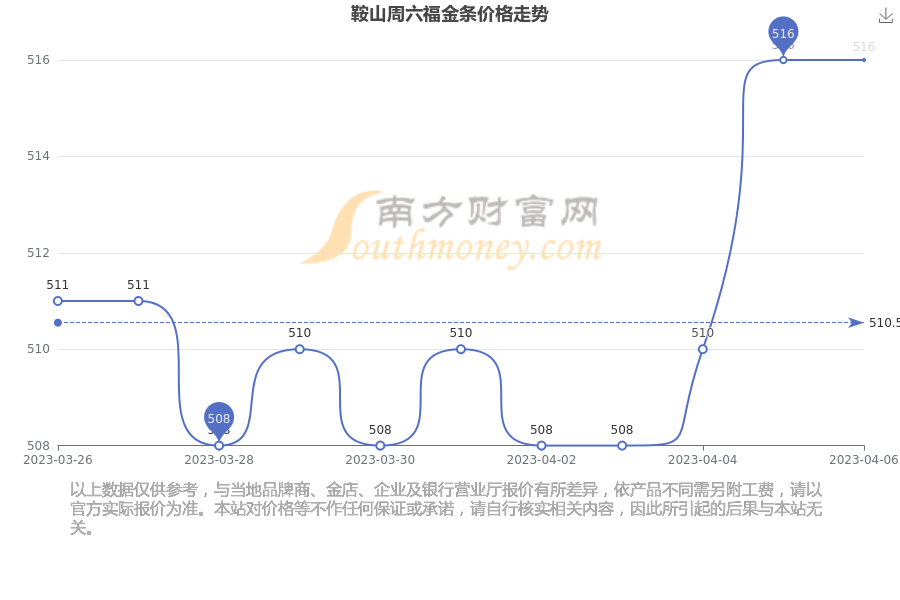Viewport: 900px width, 600px height.
Task: Select the 508 data point on 2023-04-02
Action: 541,446
